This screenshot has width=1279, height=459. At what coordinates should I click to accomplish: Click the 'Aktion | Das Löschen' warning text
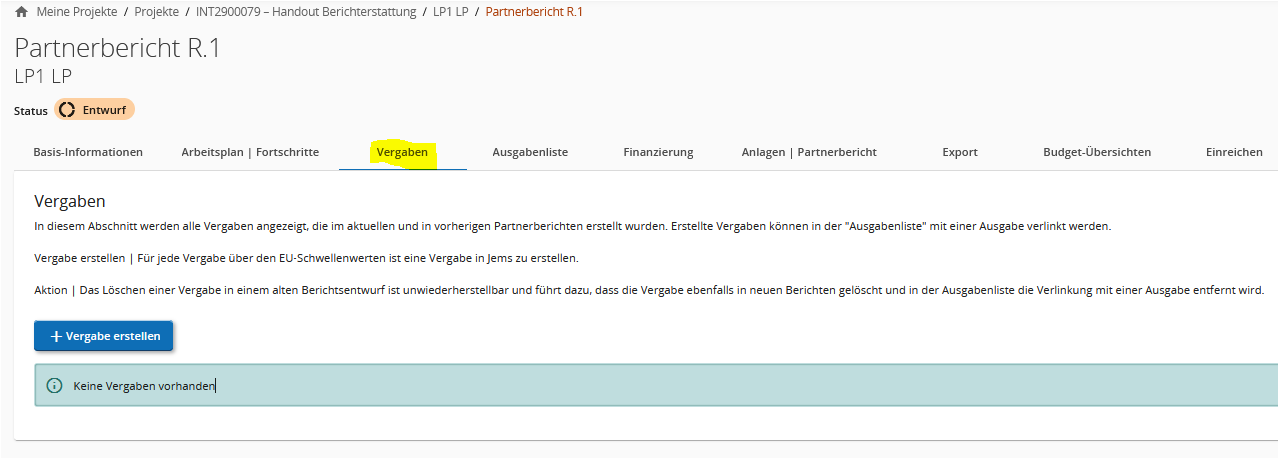pyautogui.click(x=649, y=290)
